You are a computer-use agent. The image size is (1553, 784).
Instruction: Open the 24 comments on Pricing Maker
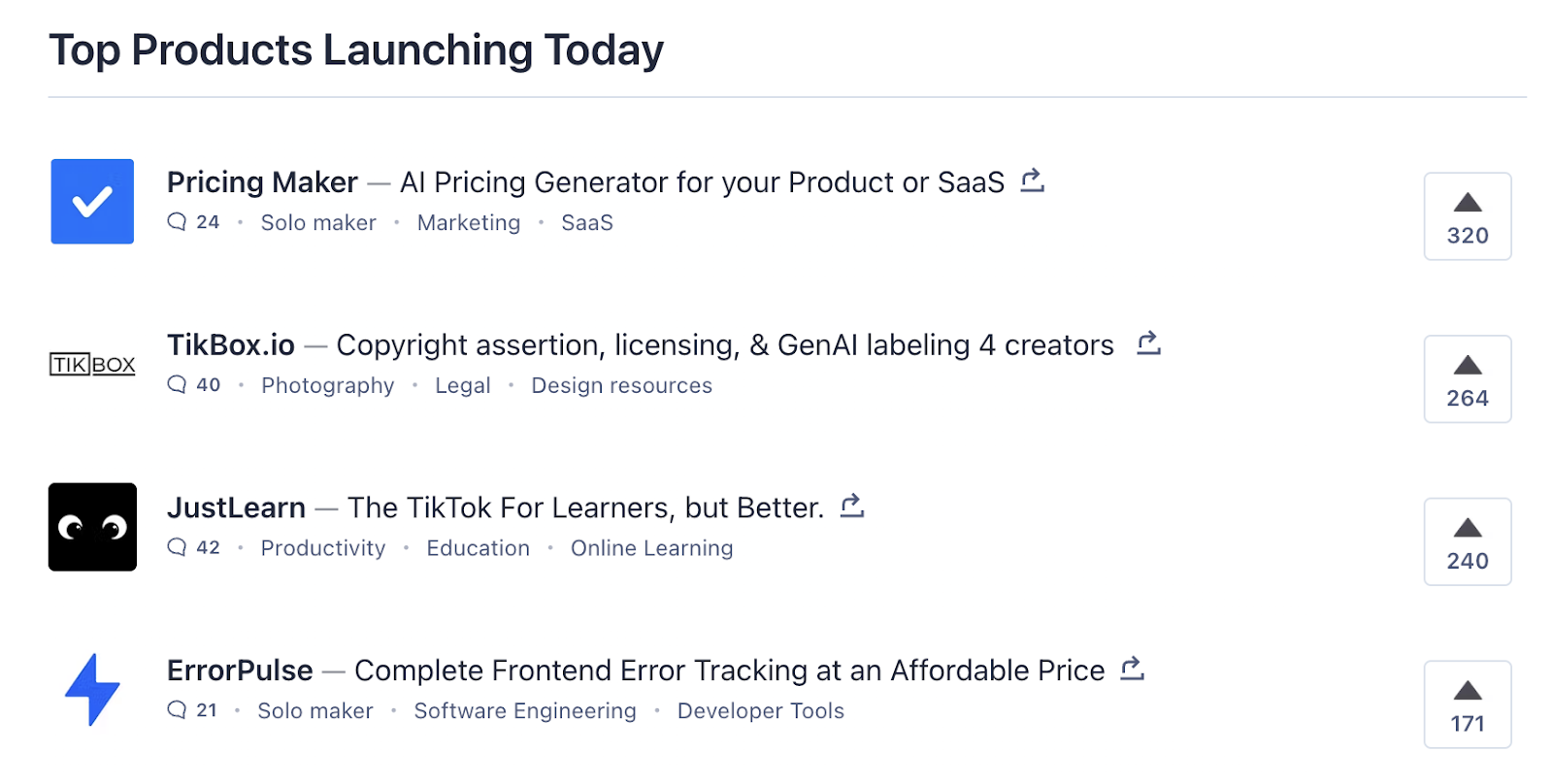193,222
